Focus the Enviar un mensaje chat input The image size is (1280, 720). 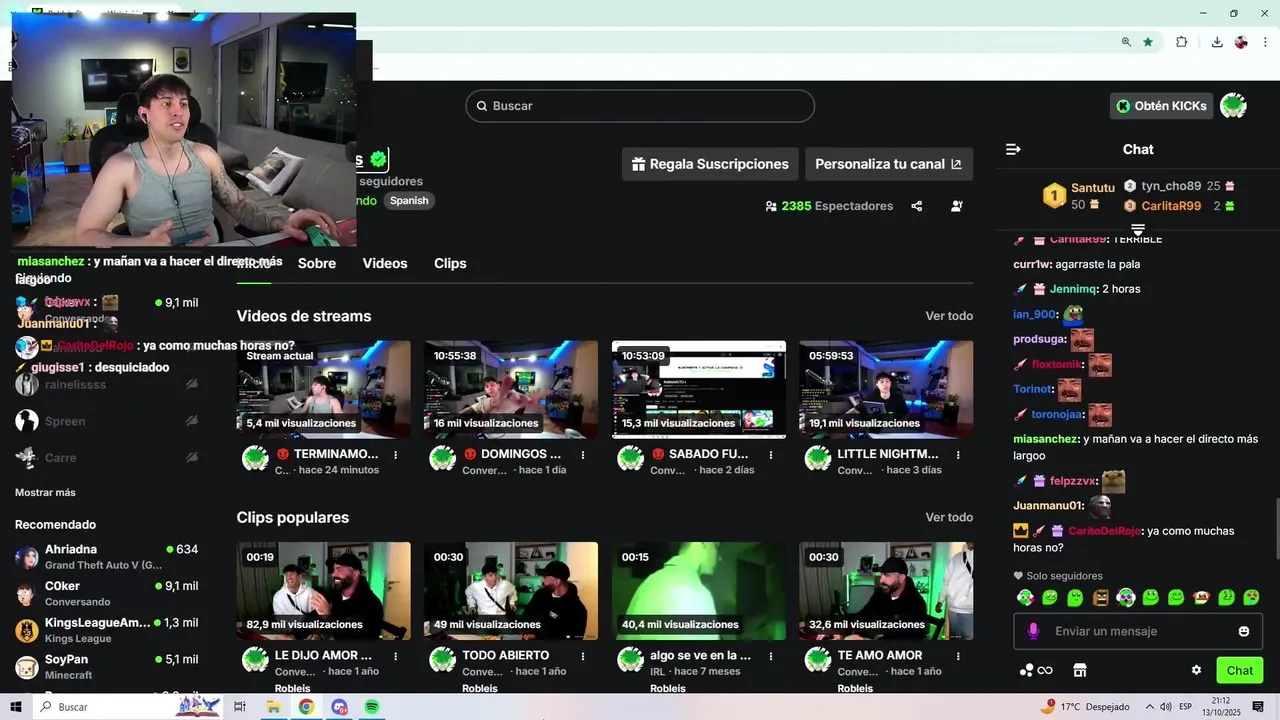(1138, 631)
